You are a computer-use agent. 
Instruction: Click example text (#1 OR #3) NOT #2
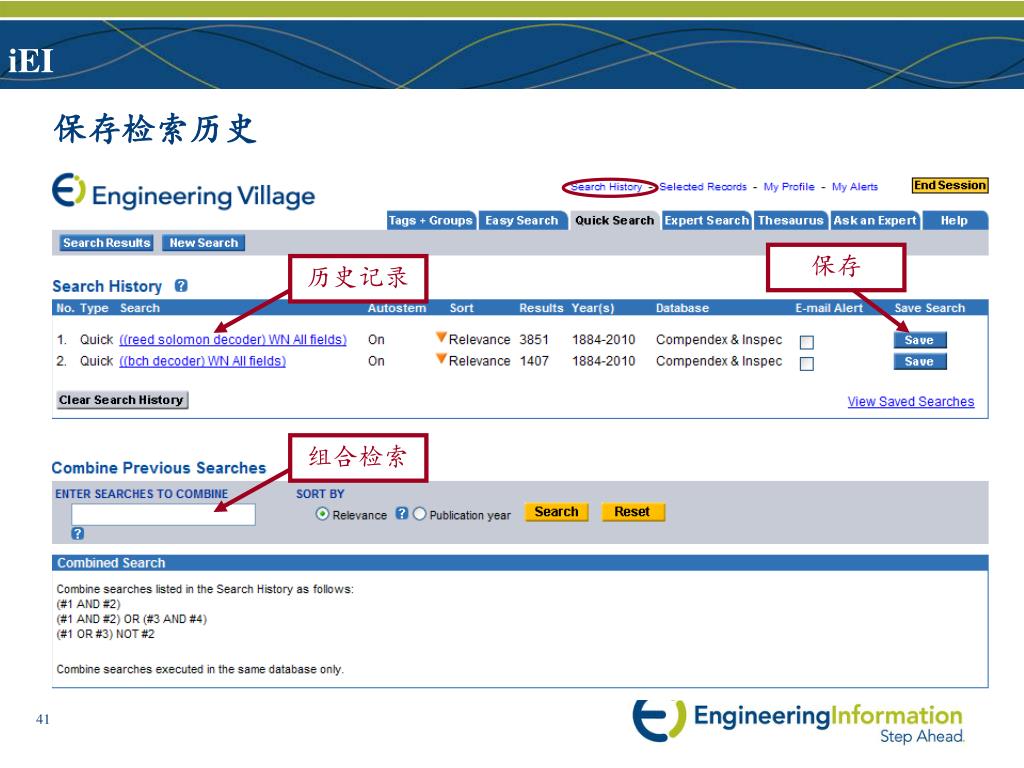[x=105, y=634]
